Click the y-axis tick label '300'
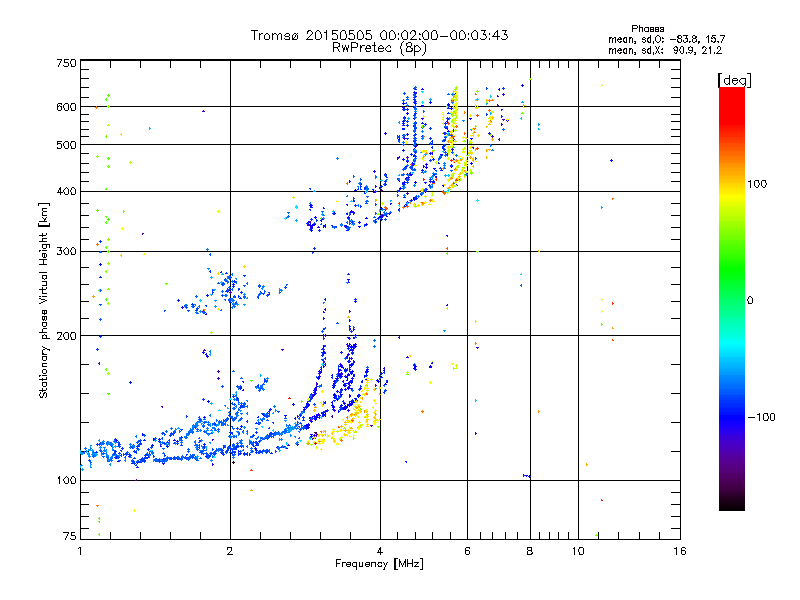The height and width of the screenshot is (600, 800). [66, 252]
